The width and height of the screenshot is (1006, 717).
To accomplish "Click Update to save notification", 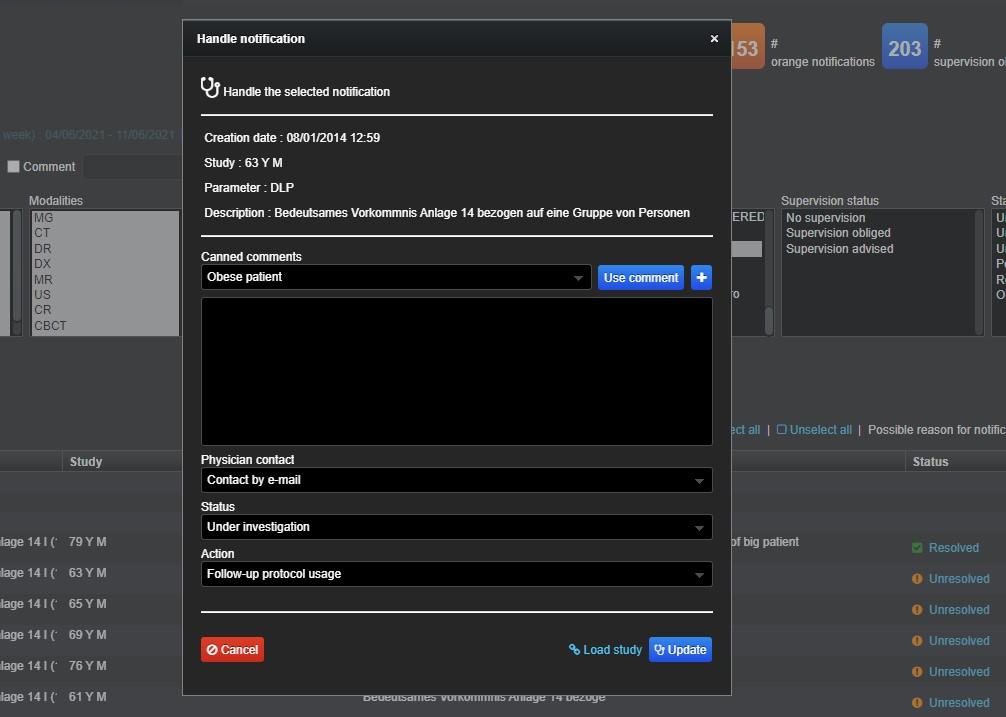I will 680,649.
